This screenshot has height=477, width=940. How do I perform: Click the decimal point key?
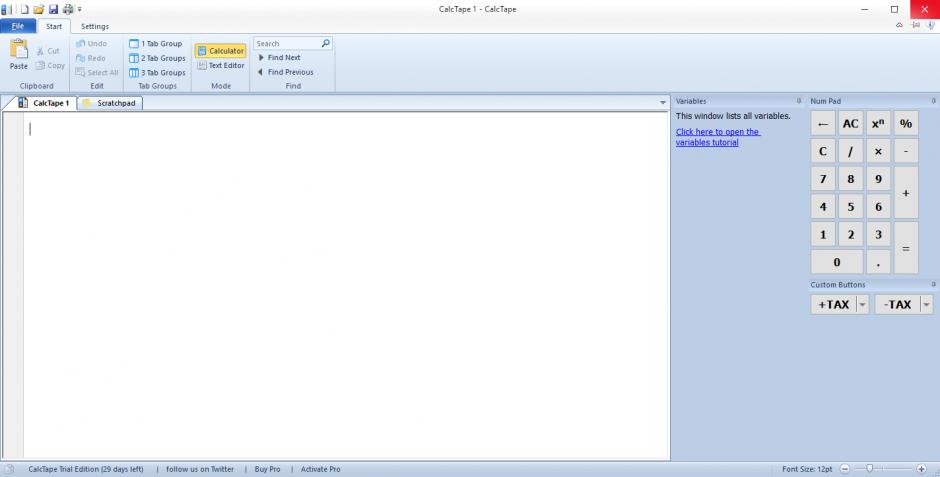click(878, 262)
